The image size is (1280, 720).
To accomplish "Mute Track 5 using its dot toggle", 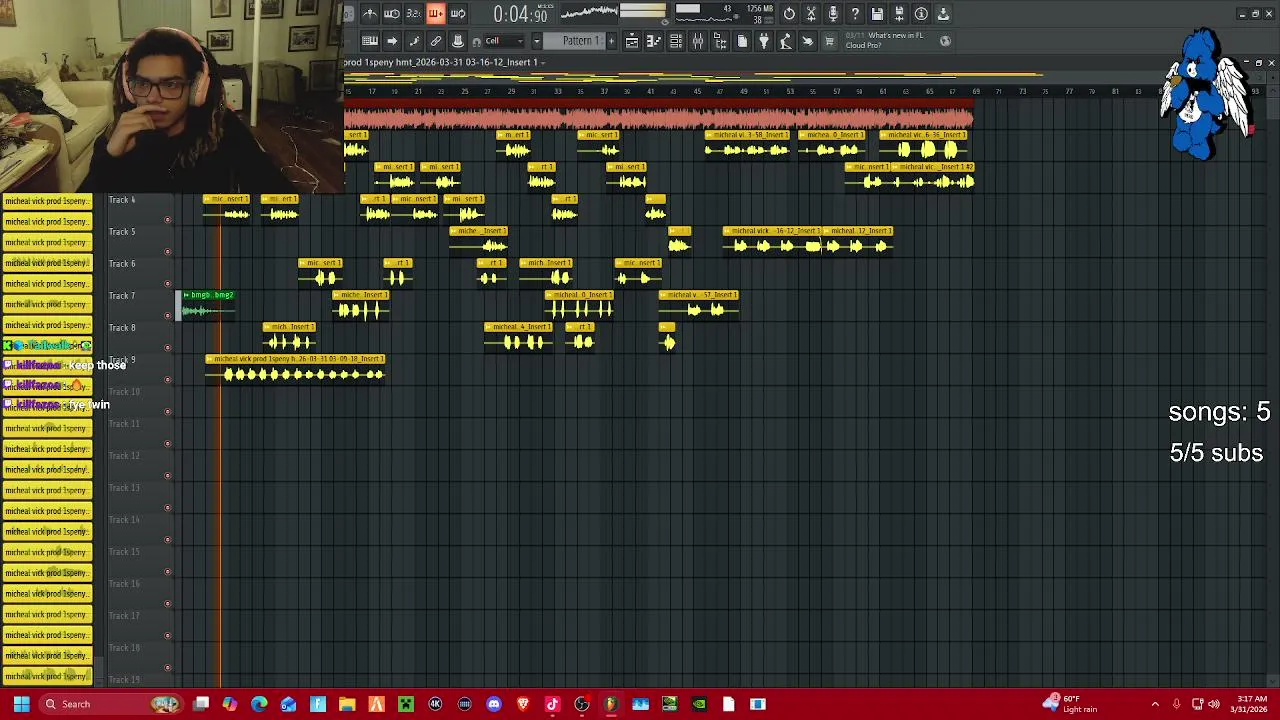I will 167,251.
